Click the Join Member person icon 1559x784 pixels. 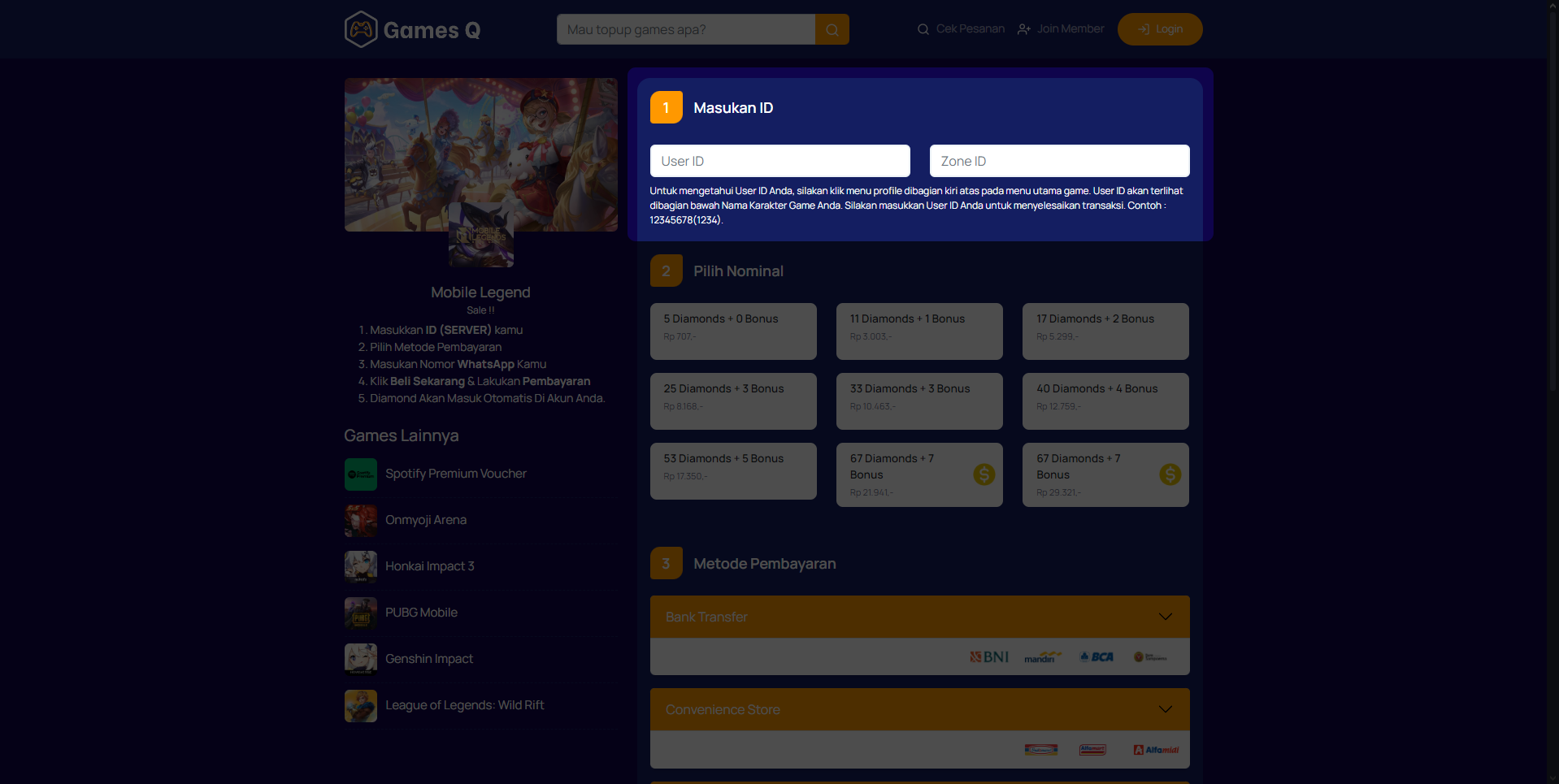pyautogui.click(x=1024, y=29)
